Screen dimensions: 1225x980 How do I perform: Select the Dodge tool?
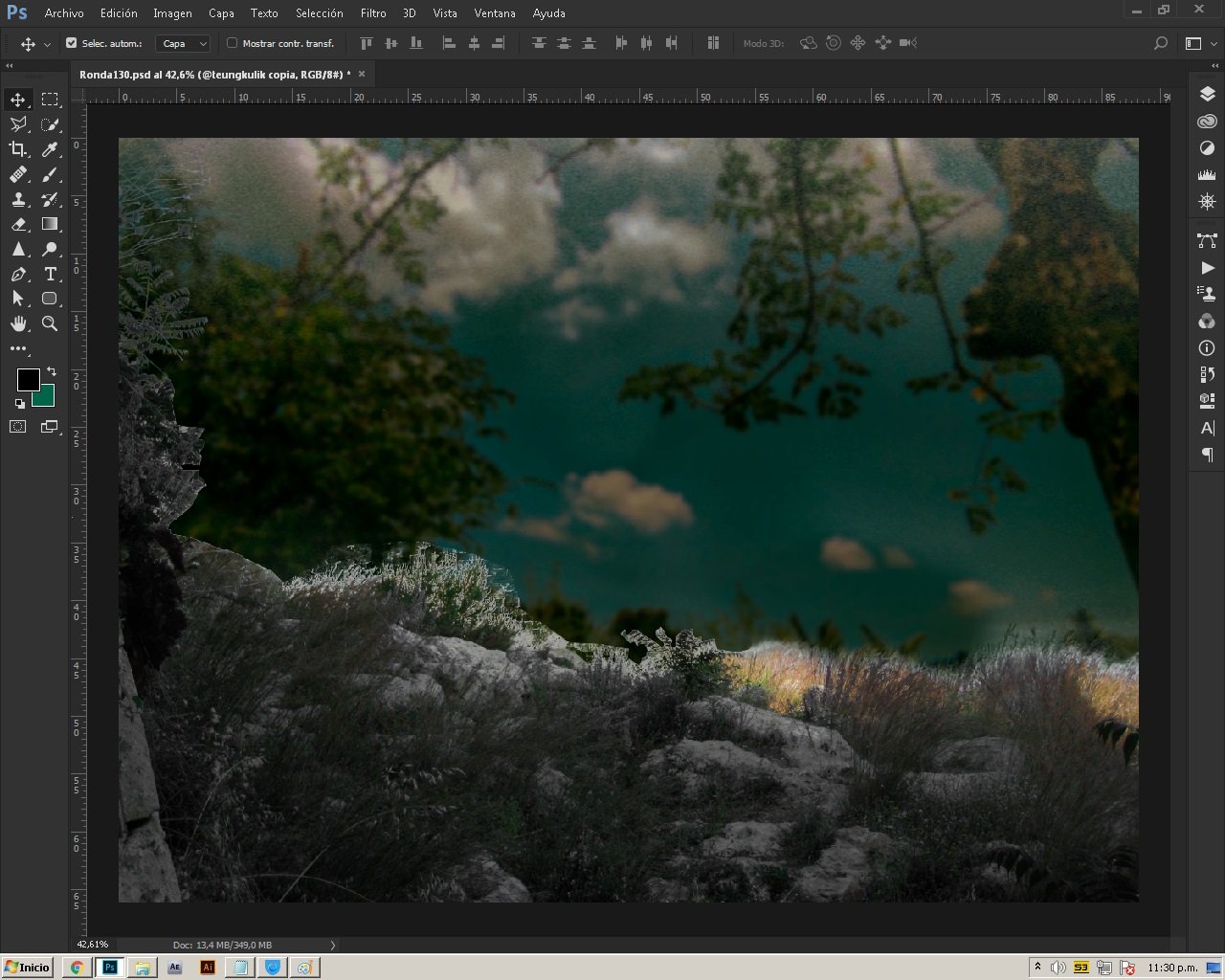(50, 249)
